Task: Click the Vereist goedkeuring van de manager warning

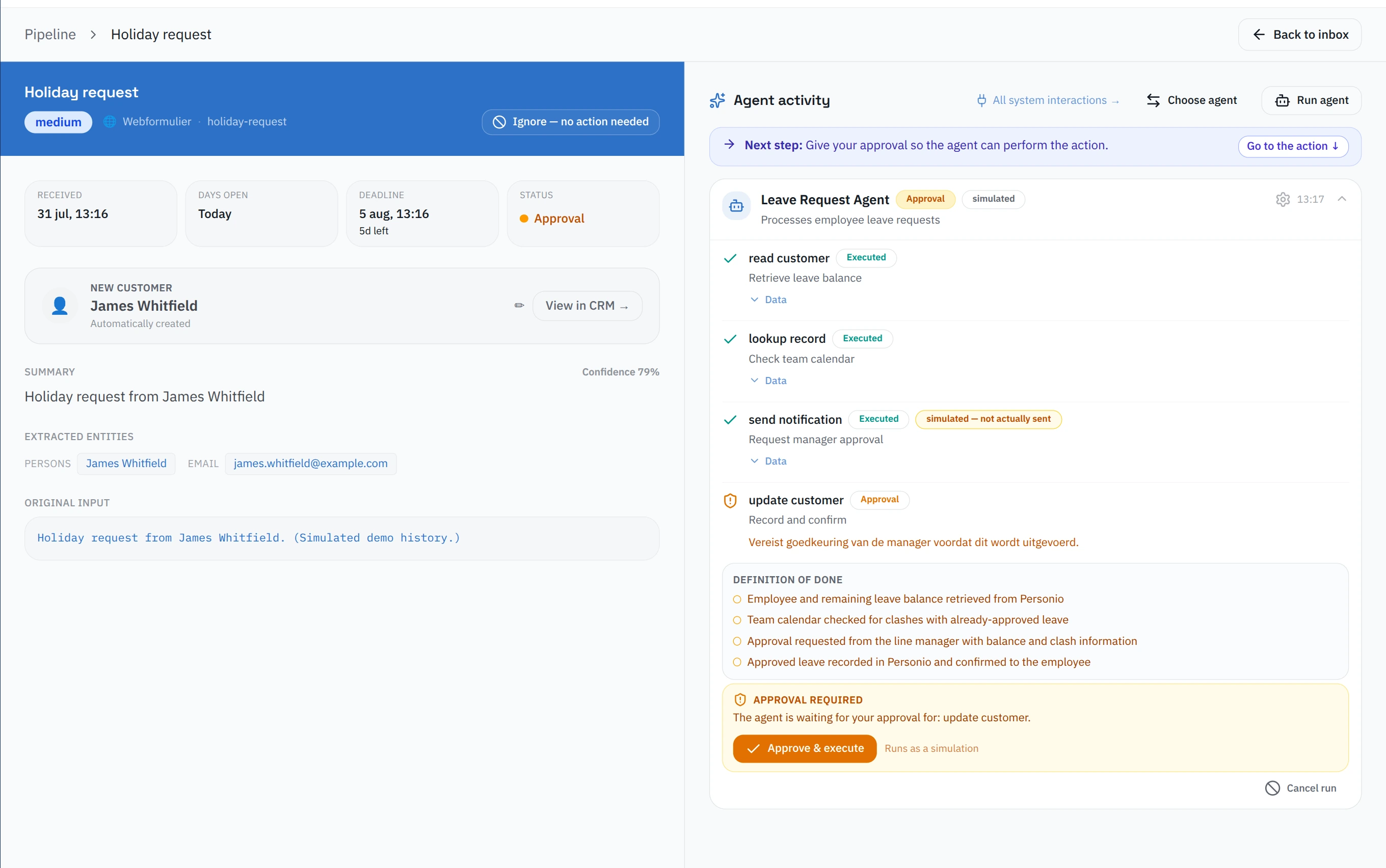Action: 914,542
